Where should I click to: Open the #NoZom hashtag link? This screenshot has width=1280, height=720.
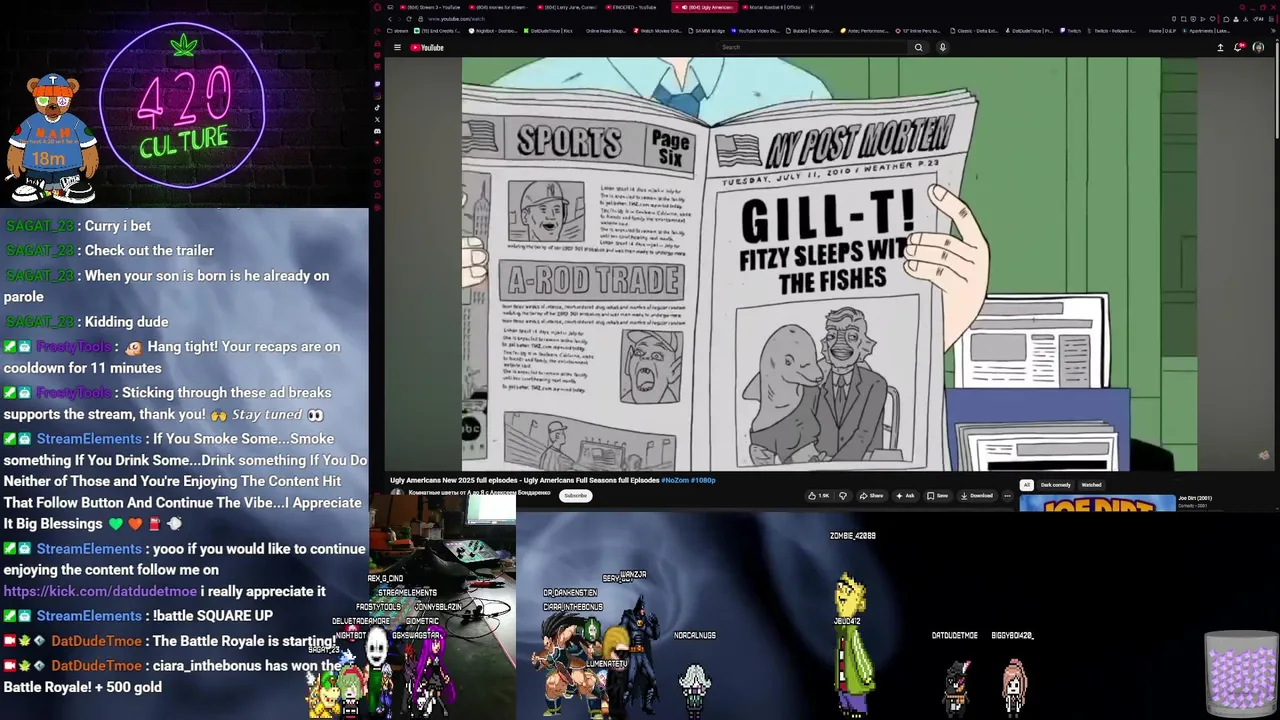[675, 480]
